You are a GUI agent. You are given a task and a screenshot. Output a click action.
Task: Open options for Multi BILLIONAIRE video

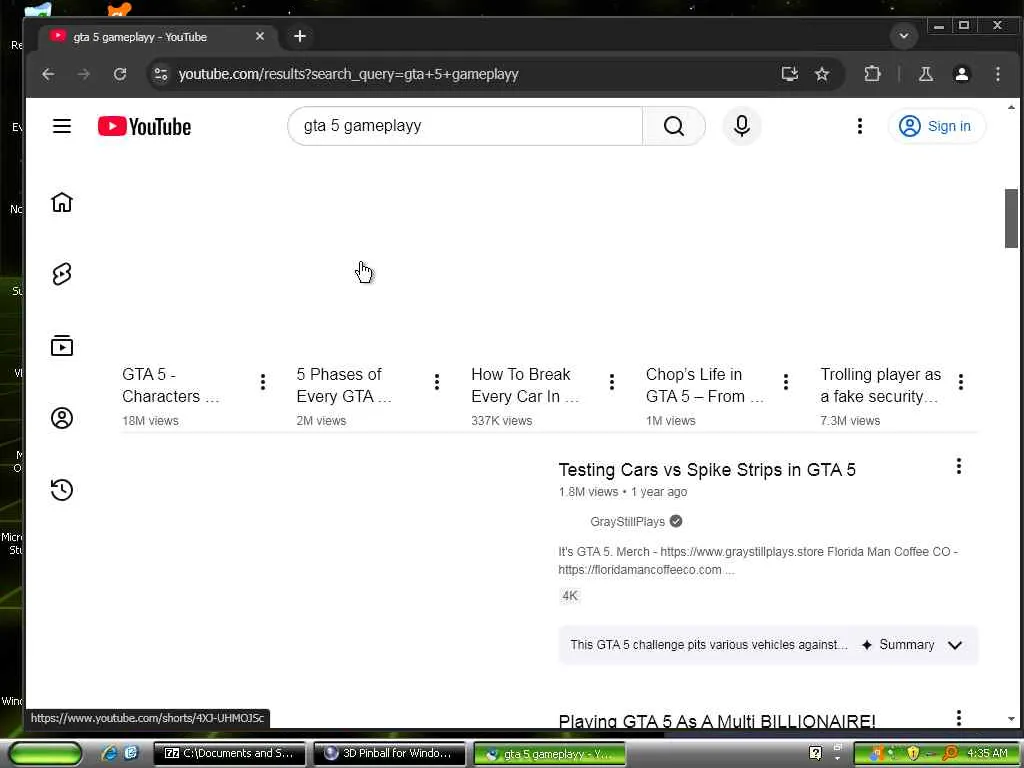pos(959,718)
